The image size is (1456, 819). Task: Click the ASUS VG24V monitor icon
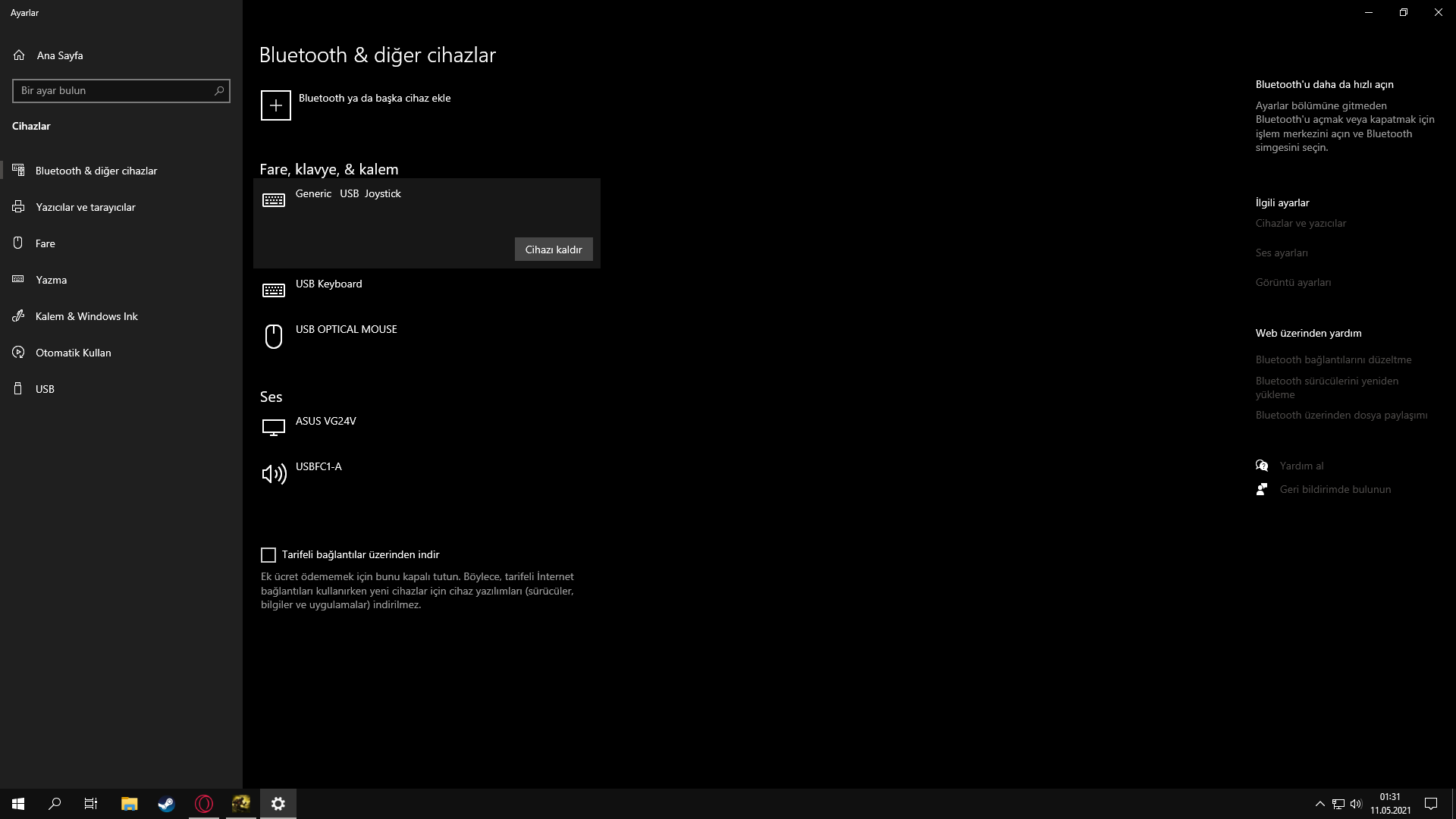(274, 428)
